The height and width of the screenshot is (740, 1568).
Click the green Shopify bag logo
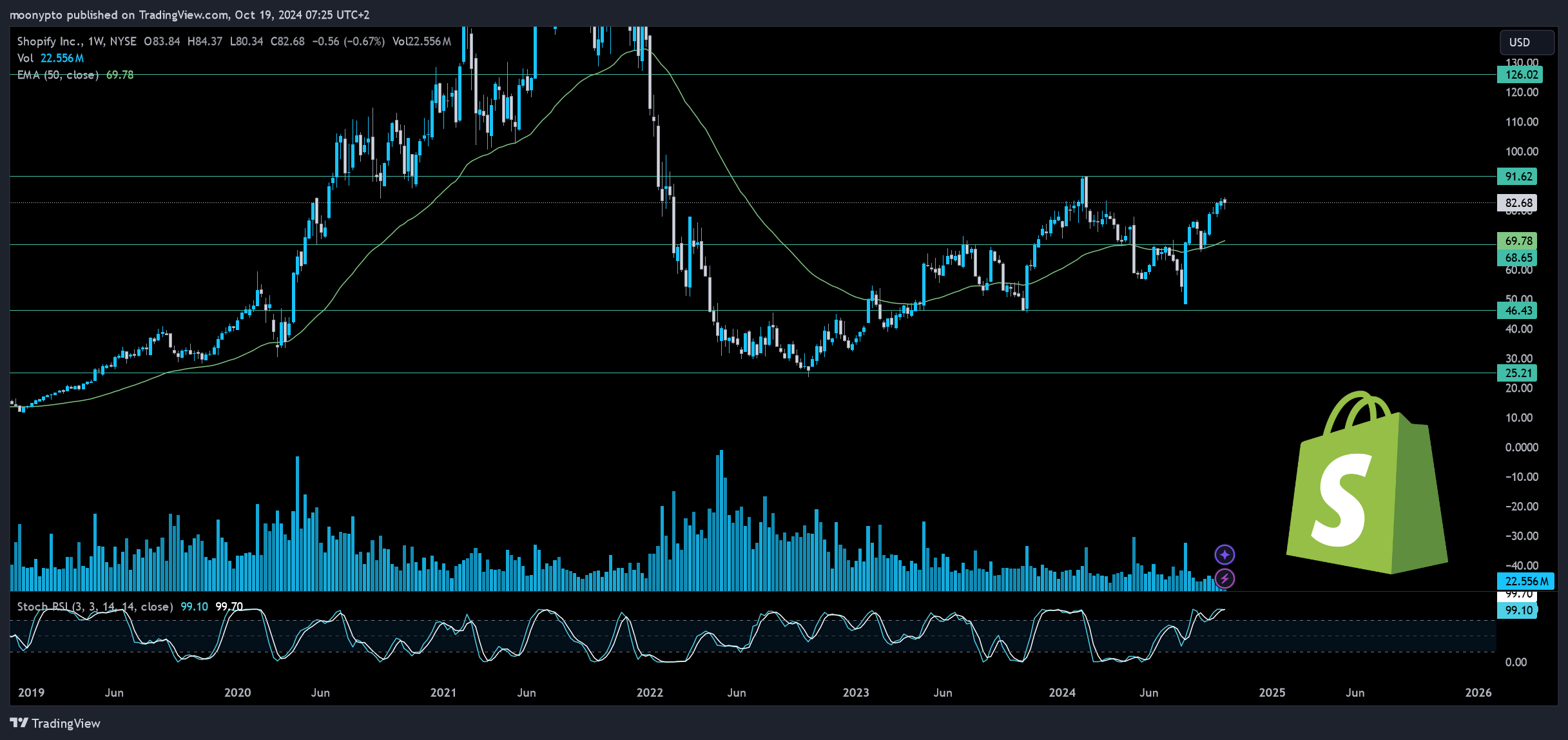coord(1366,482)
